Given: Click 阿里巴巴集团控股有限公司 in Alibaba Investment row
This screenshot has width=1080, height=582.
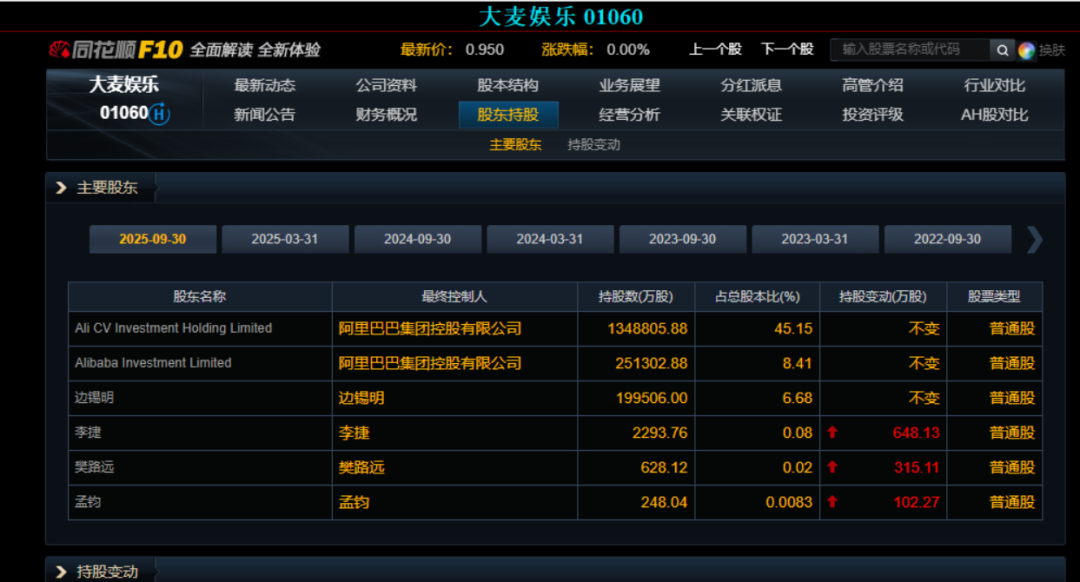Looking at the screenshot, I should point(430,363).
